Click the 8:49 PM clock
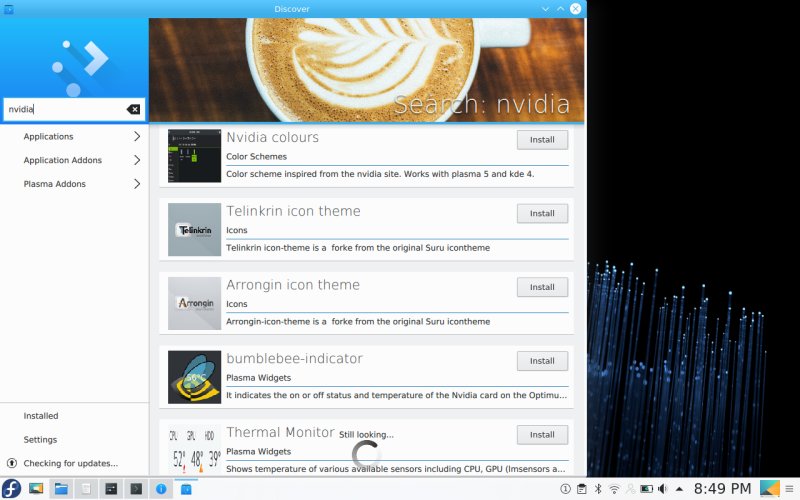This screenshot has width=800, height=500. tap(722, 489)
